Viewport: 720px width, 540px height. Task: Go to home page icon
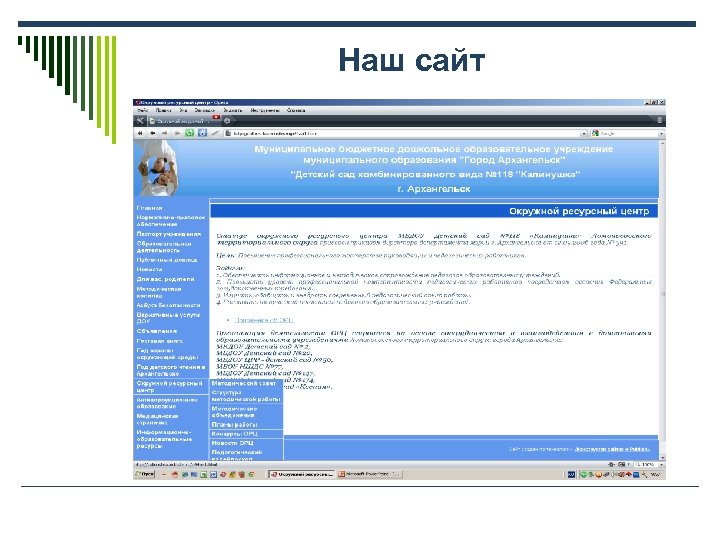point(202,134)
